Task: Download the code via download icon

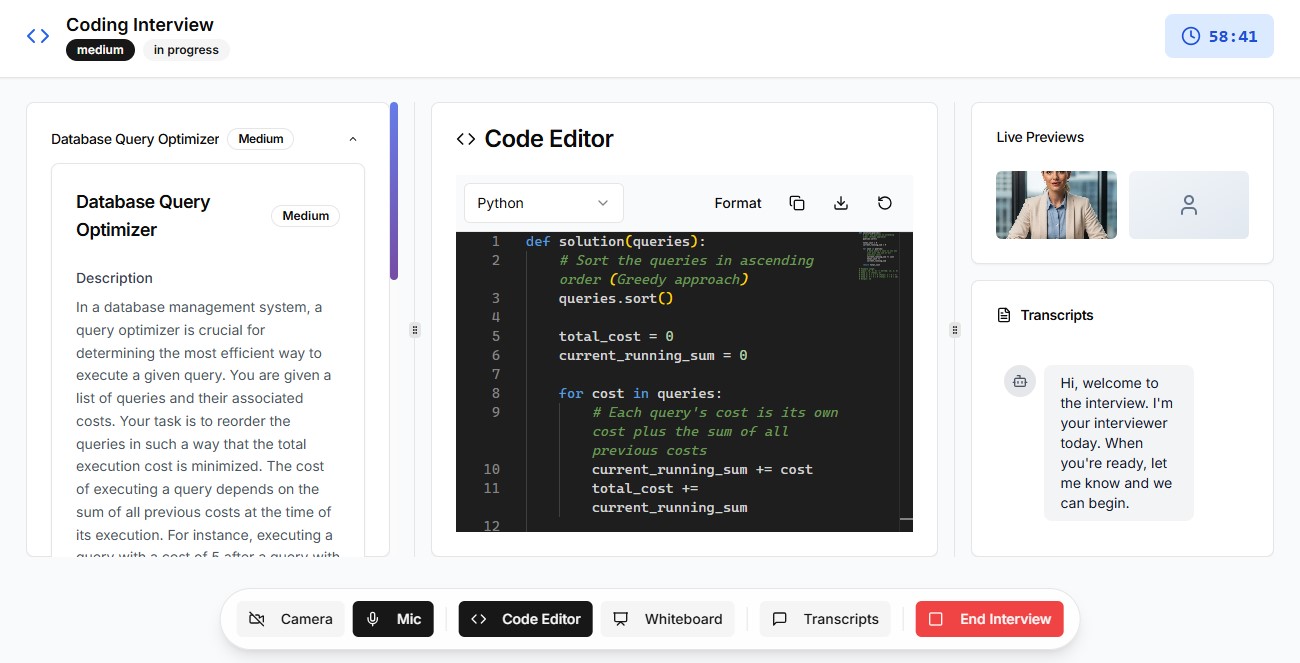Action: point(840,202)
